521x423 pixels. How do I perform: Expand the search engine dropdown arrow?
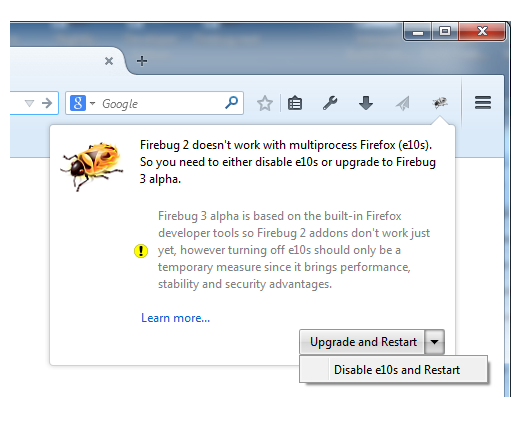pos(92,103)
